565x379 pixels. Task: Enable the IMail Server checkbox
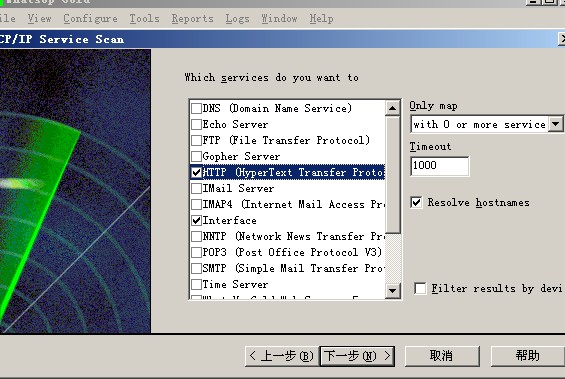tap(196, 188)
